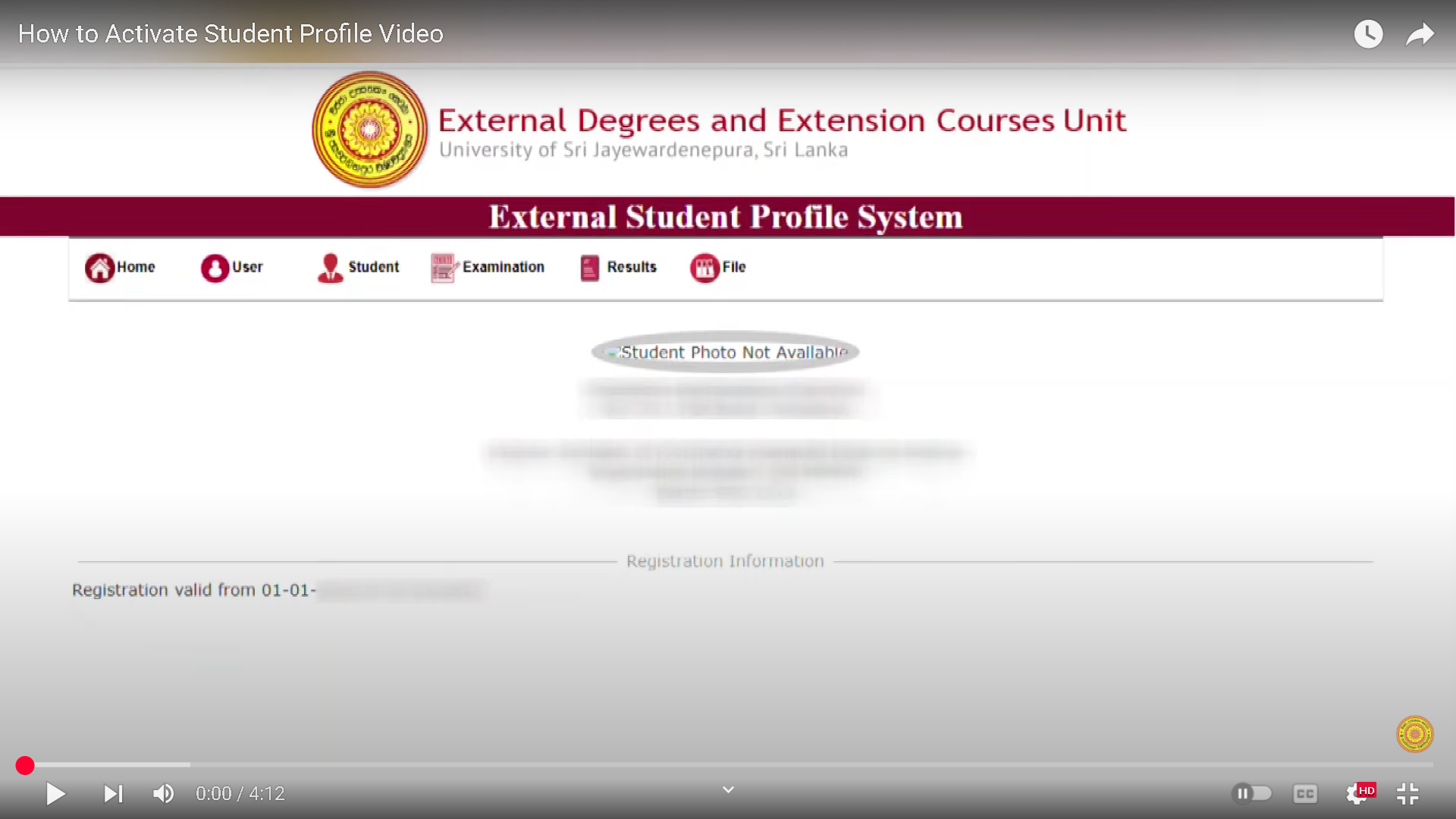Exit full screen mode
The width and height of the screenshot is (1456, 819).
(x=1408, y=794)
